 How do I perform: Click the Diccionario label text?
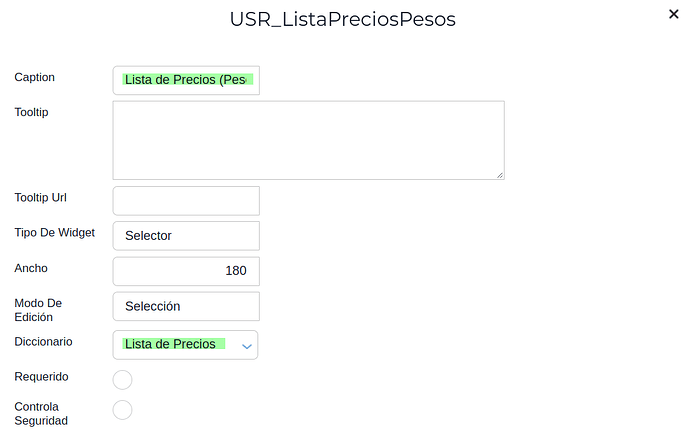point(44,341)
